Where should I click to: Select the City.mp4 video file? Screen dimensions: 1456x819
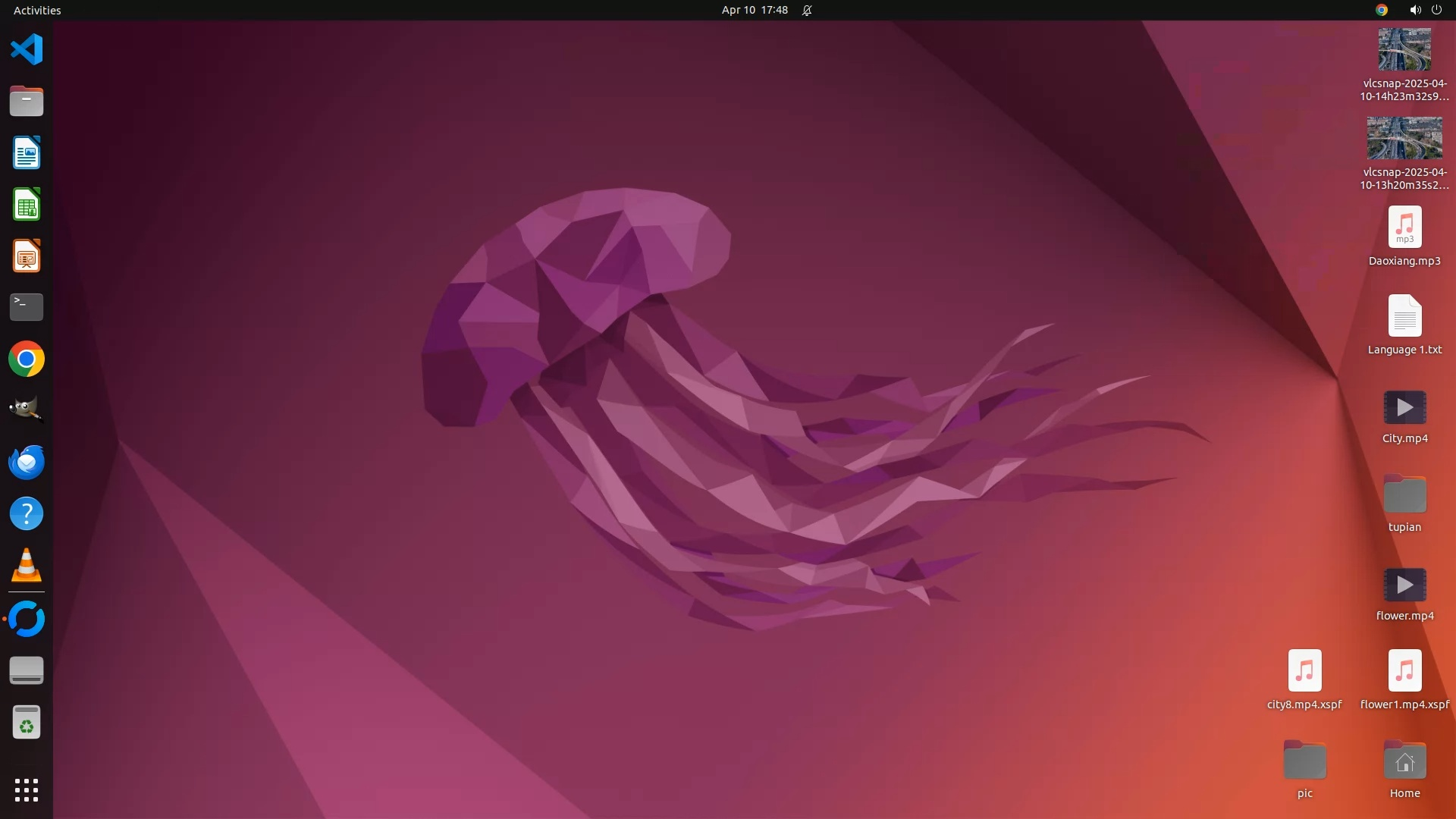tap(1404, 408)
